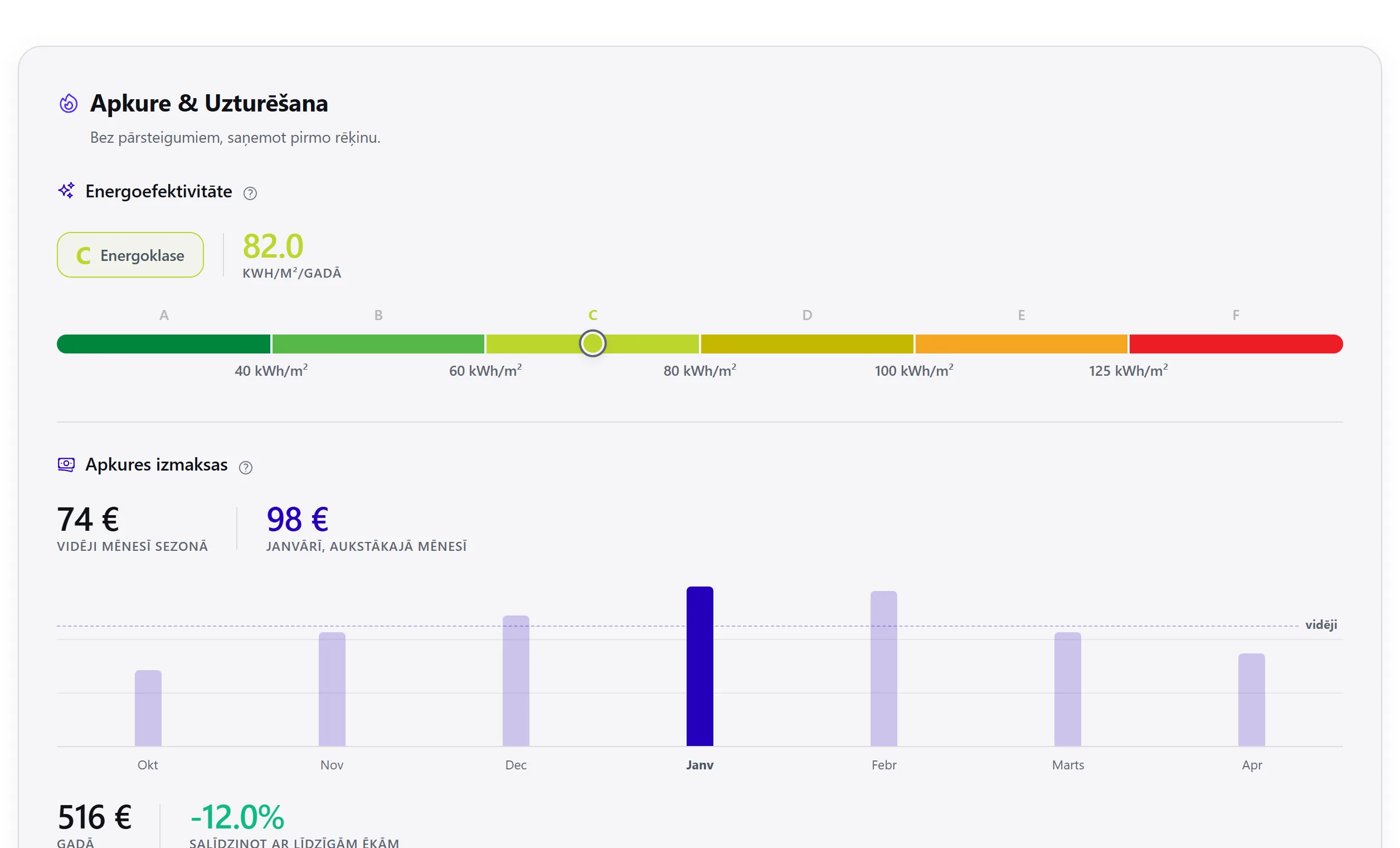
Task: Click the 40 kWh/m² scale label
Action: coord(271,371)
